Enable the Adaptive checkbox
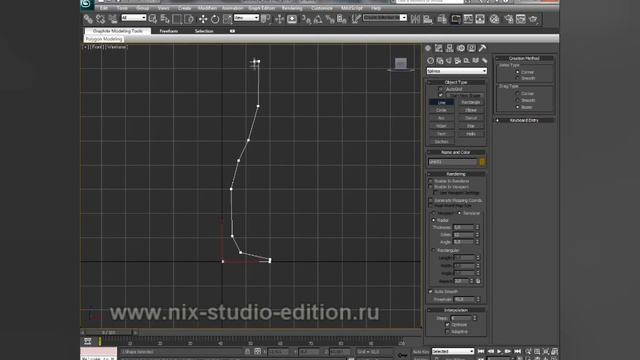This screenshot has height=360, width=640. (447, 332)
